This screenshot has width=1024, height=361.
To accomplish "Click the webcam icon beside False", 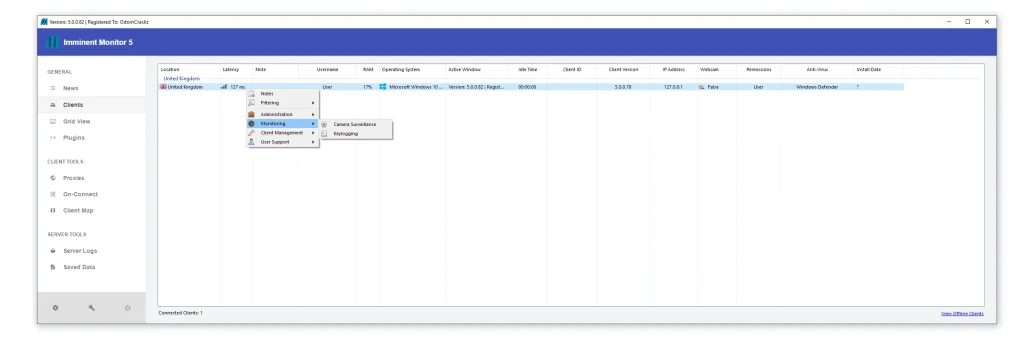I will pos(702,86).
